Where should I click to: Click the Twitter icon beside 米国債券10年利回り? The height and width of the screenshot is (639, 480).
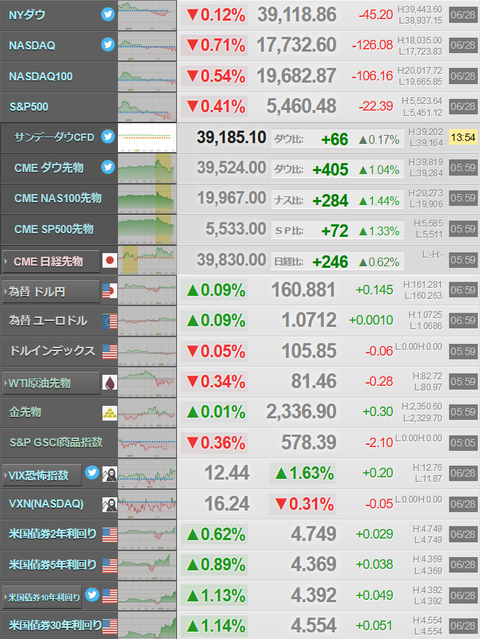click(92, 595)
